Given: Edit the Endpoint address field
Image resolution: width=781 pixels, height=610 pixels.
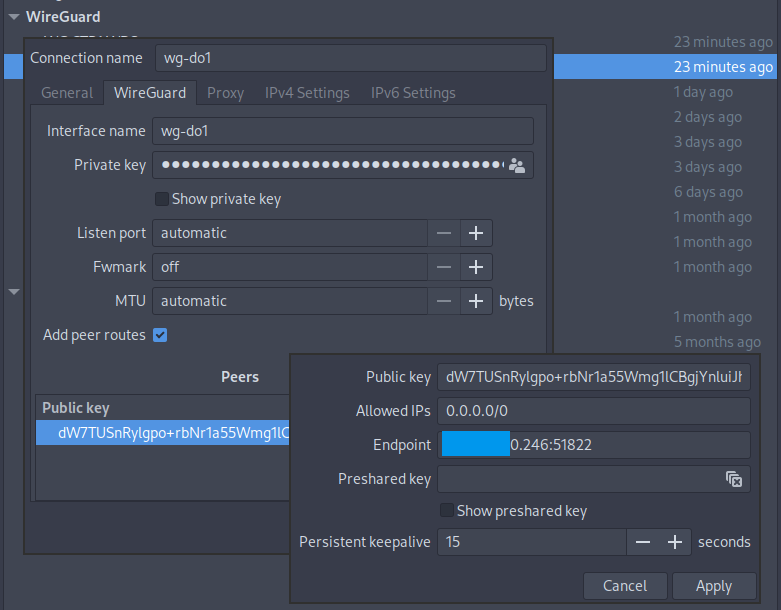Looking at the screenshot, I should click(594, 445).
